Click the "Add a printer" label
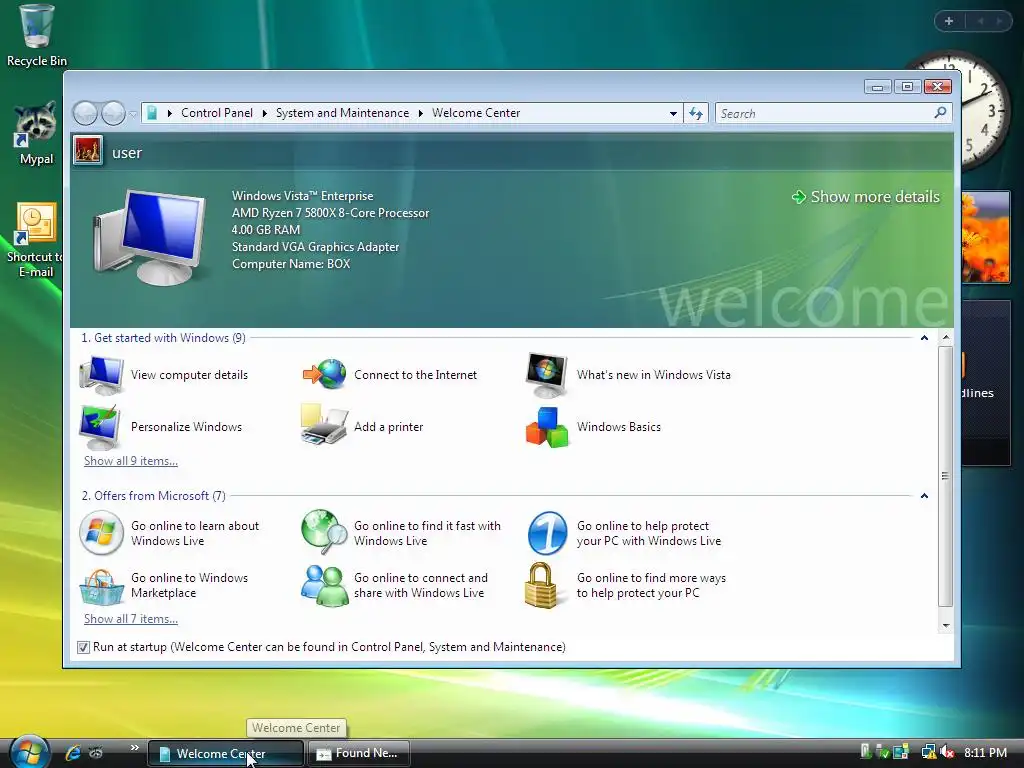Image resolution: width=1024 pixels, height=768 pixels. (x=389, y=427)
